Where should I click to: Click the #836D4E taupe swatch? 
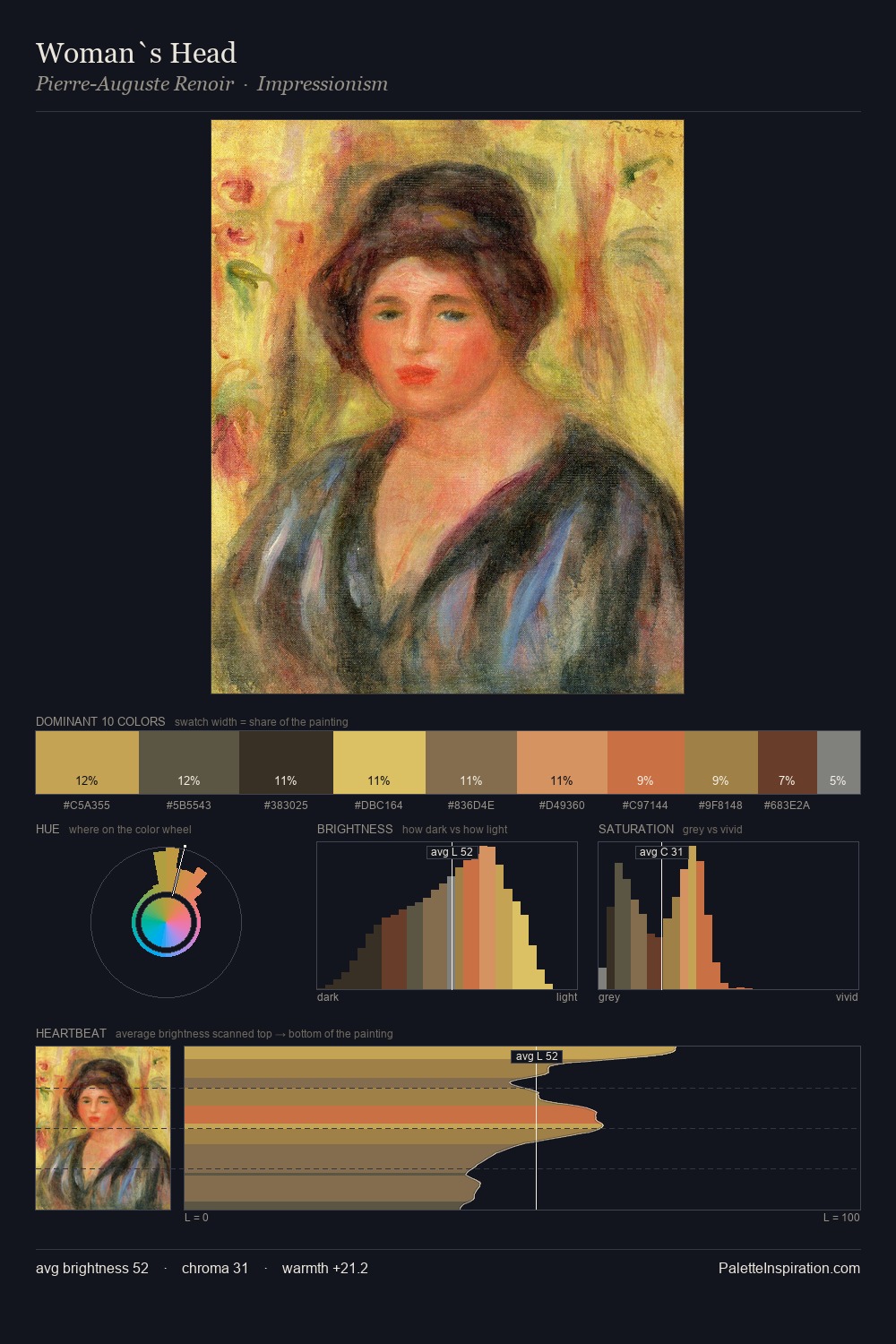click(471, 762)
